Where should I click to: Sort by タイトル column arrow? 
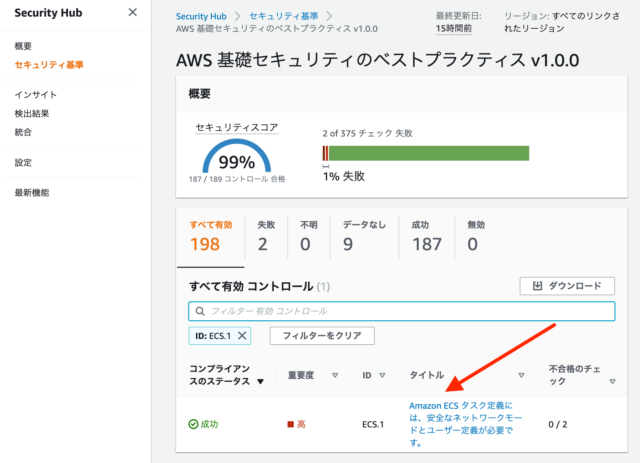tap(521, 375)
